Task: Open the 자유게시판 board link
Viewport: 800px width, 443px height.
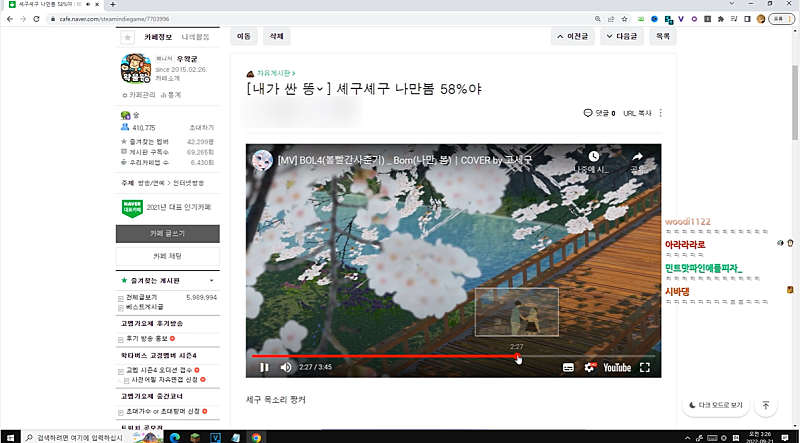Action: point(276,73)
